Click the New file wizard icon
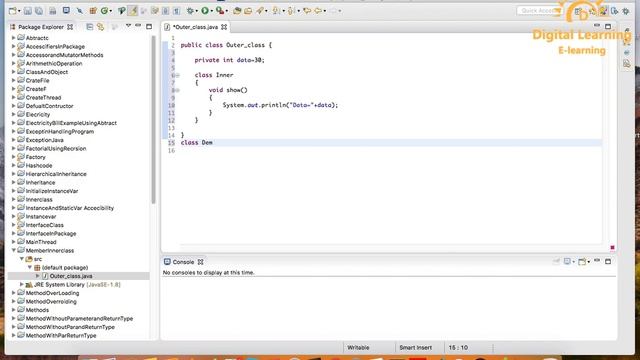640x360 pixels. (12, 11)
